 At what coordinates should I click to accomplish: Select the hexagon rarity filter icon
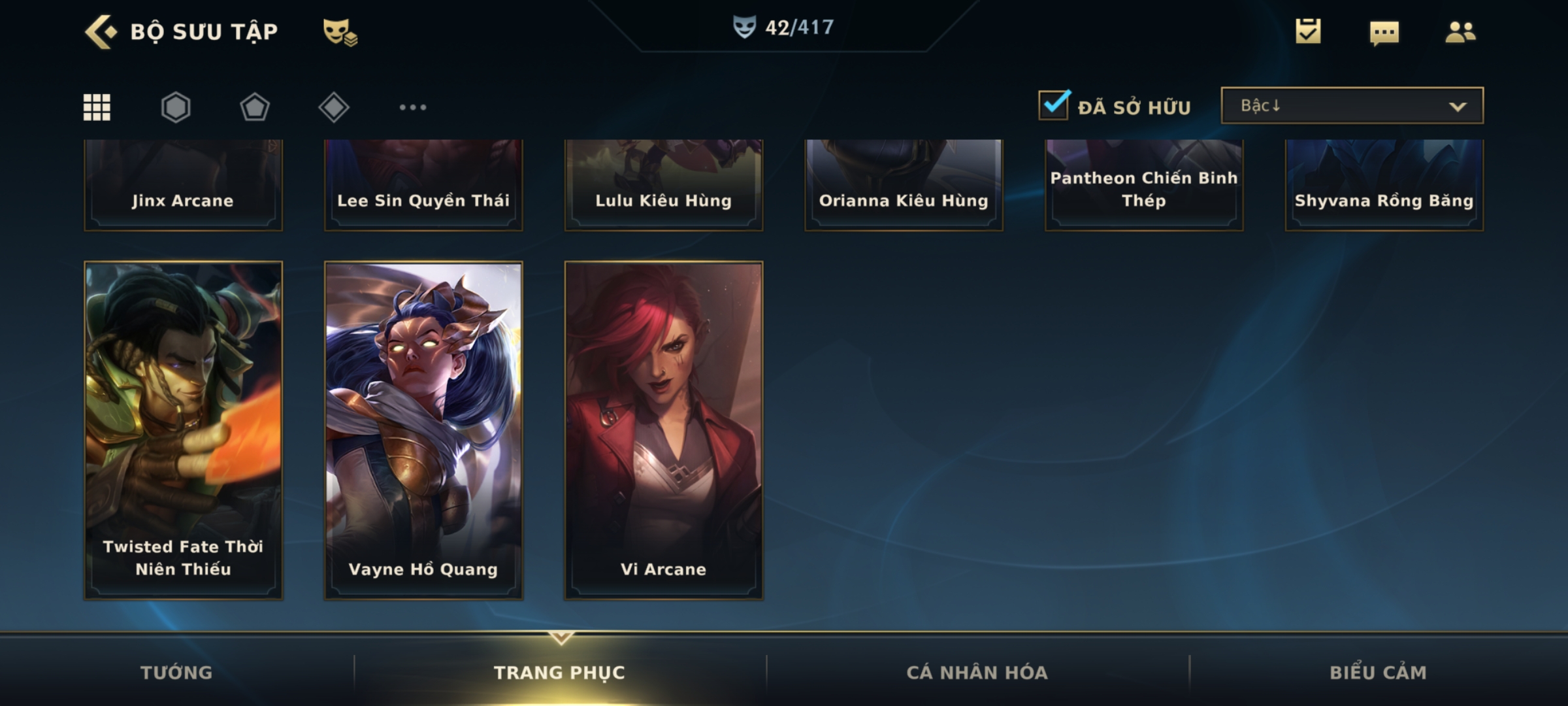tap(176, 107)
